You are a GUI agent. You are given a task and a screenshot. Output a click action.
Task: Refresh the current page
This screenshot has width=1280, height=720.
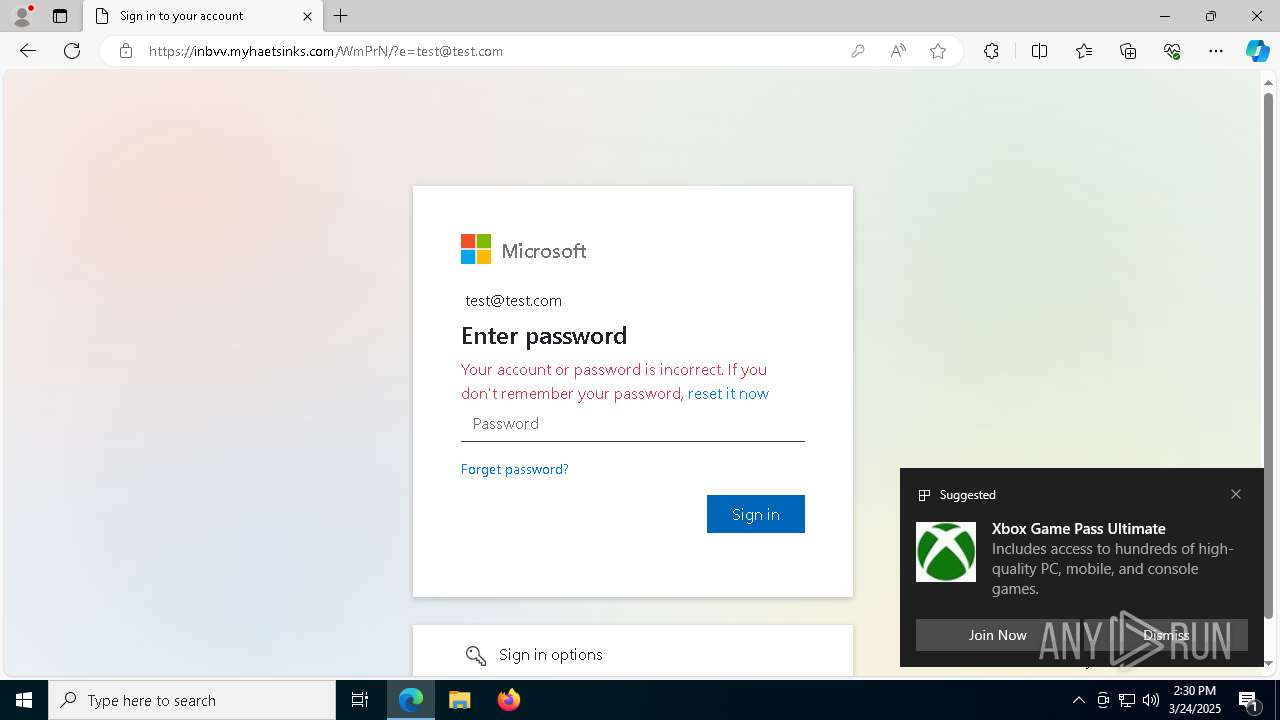72,51
